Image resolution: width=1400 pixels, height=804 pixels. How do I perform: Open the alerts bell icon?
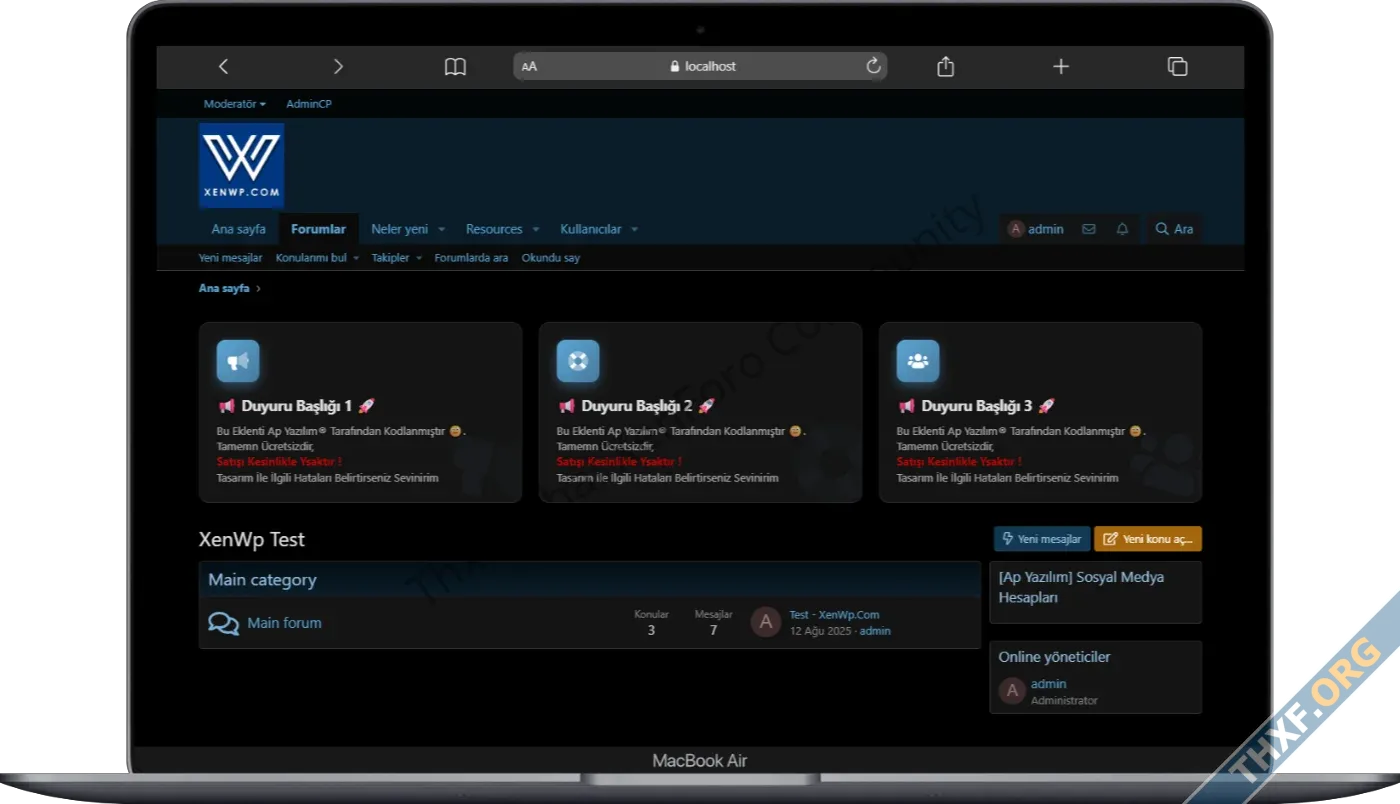click(1122, 229)
